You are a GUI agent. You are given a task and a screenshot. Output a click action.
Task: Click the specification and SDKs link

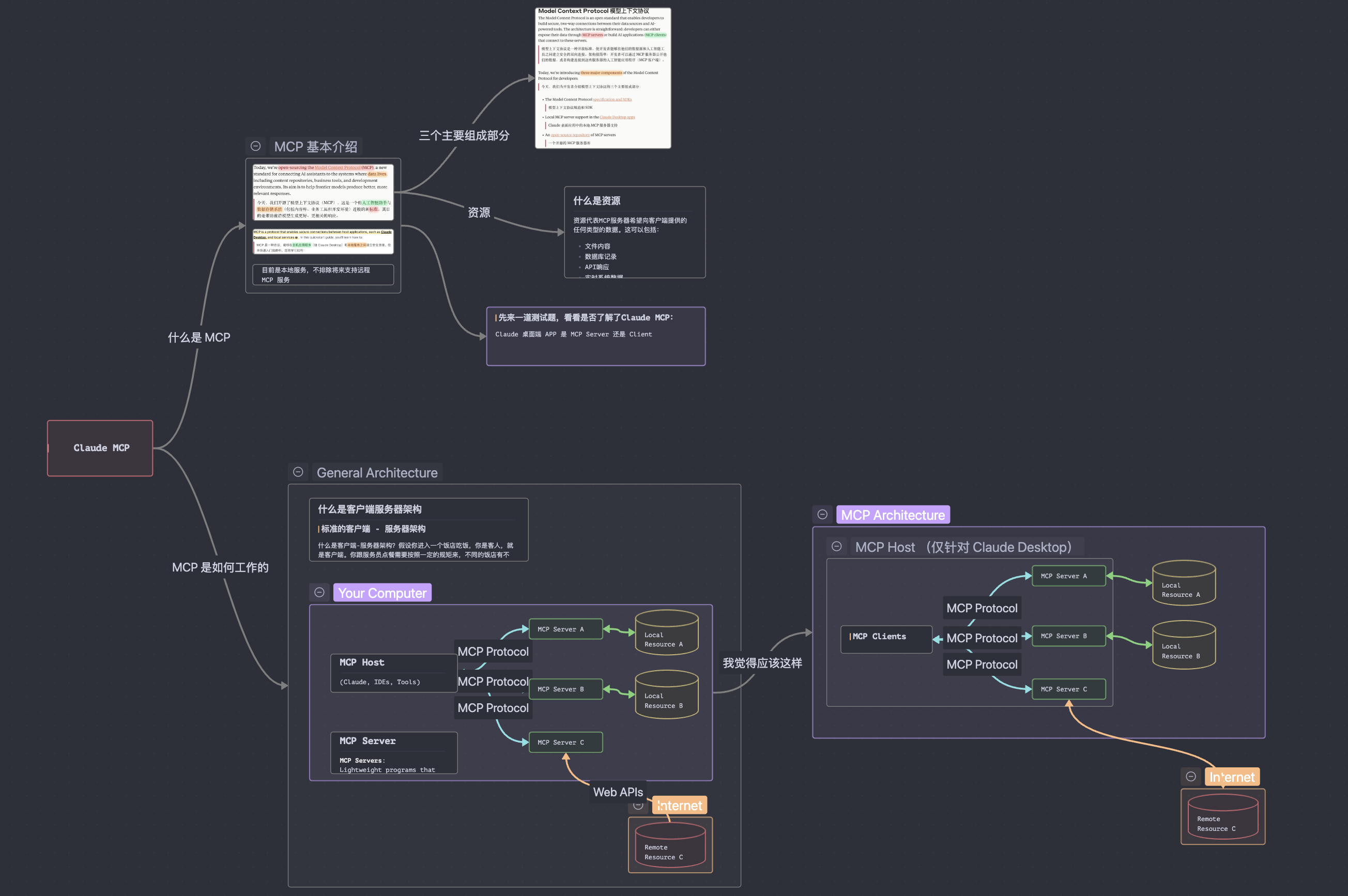[612, 99]
